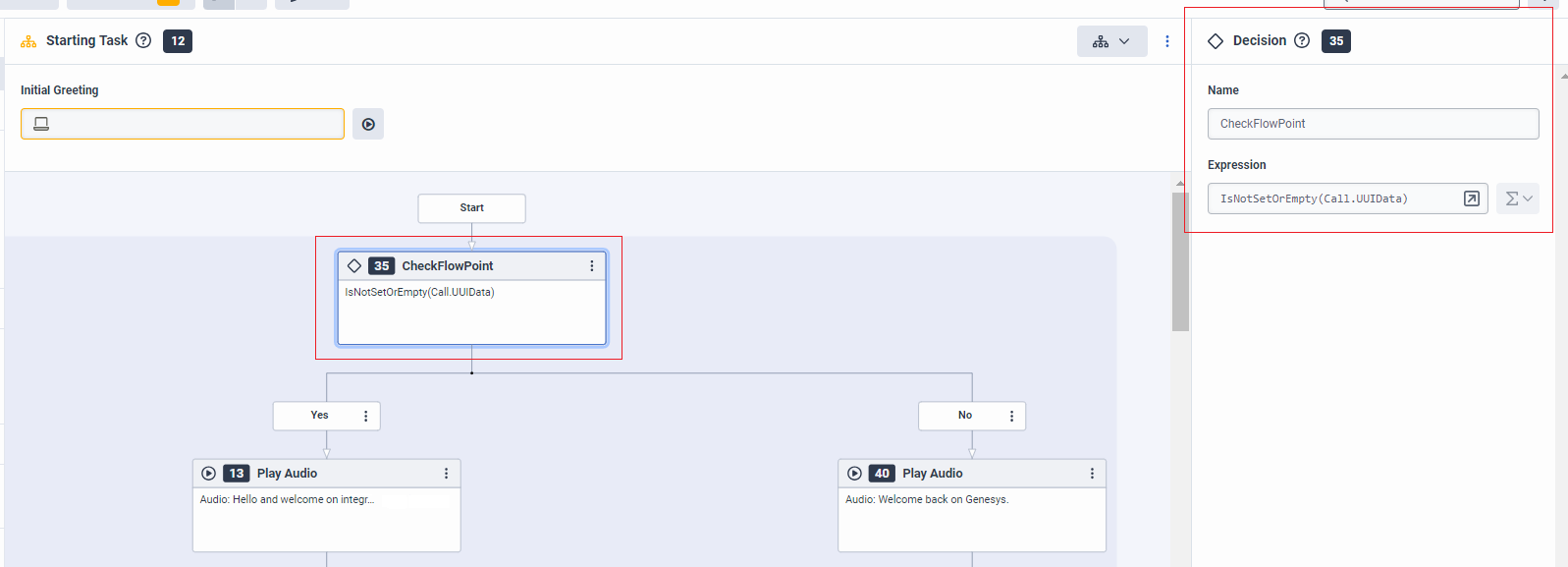The image size is (1568, 567).
Task: Click the Initial Greeting audio input field
Action: [x=183, y=124]
